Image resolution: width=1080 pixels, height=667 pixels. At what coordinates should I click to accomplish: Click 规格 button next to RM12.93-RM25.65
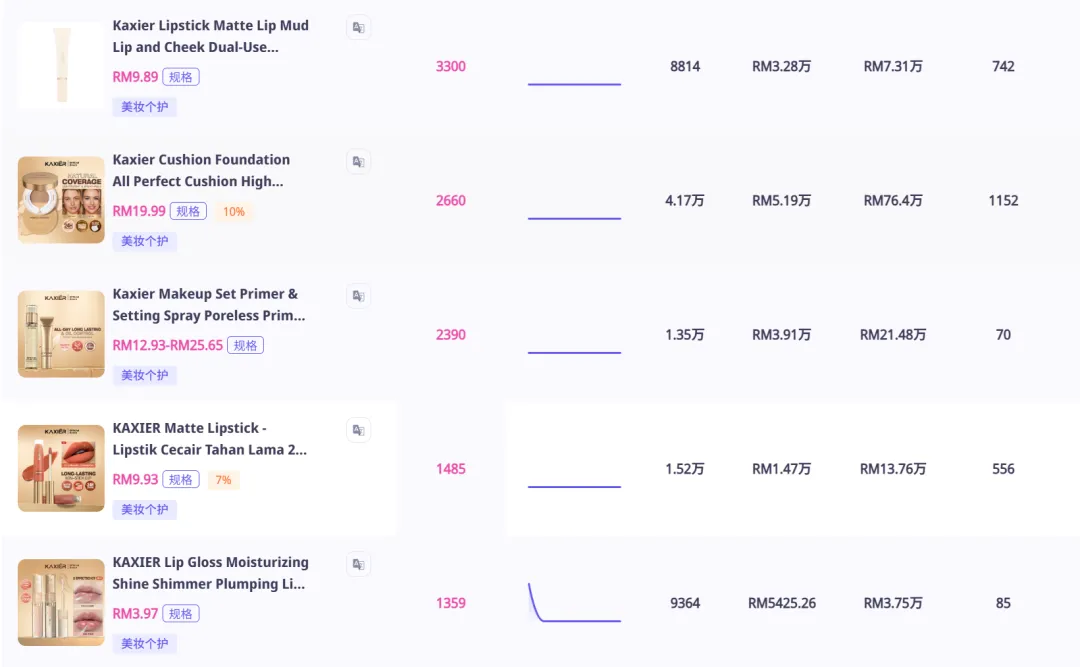(245, 345)
